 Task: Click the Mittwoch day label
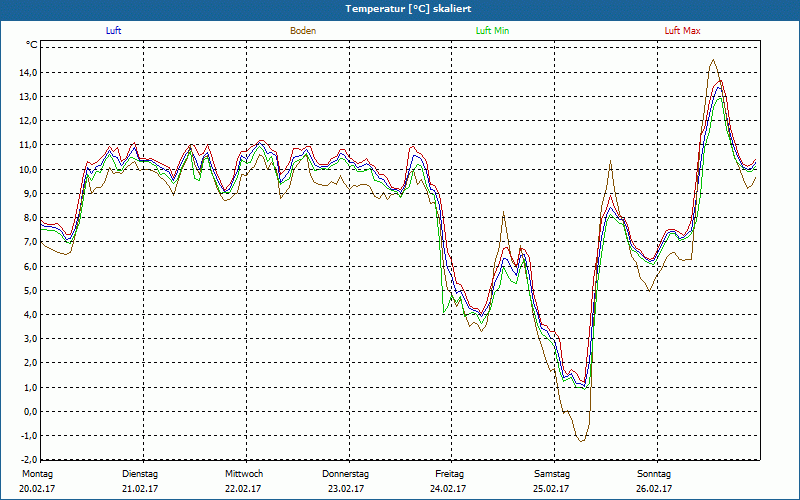[244, 474]
